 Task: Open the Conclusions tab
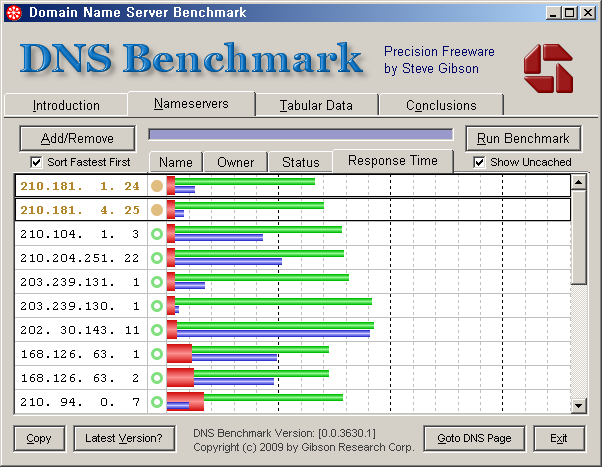(441, 105)
